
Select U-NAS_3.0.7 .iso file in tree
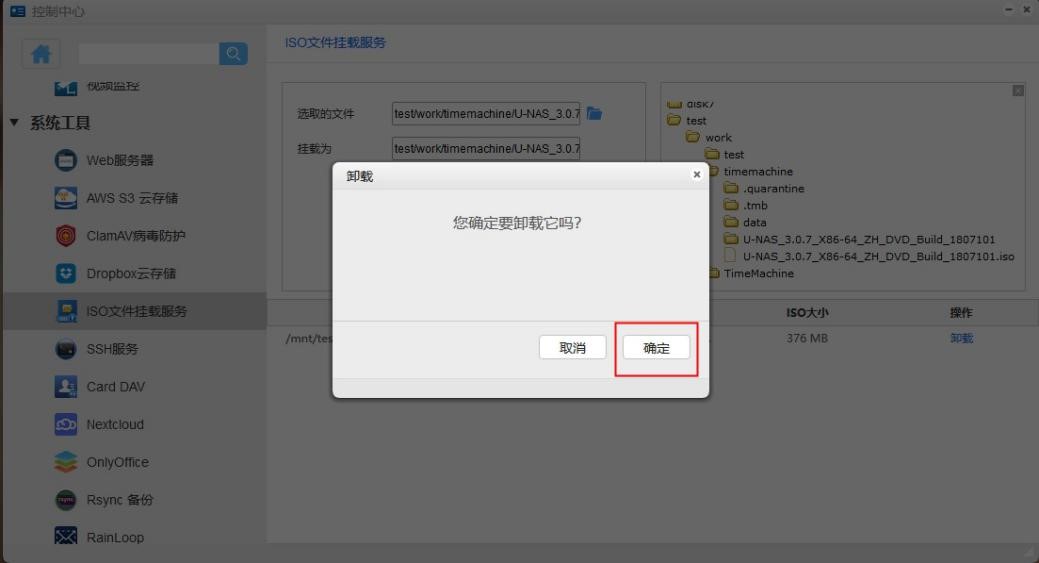click(877, 256)
